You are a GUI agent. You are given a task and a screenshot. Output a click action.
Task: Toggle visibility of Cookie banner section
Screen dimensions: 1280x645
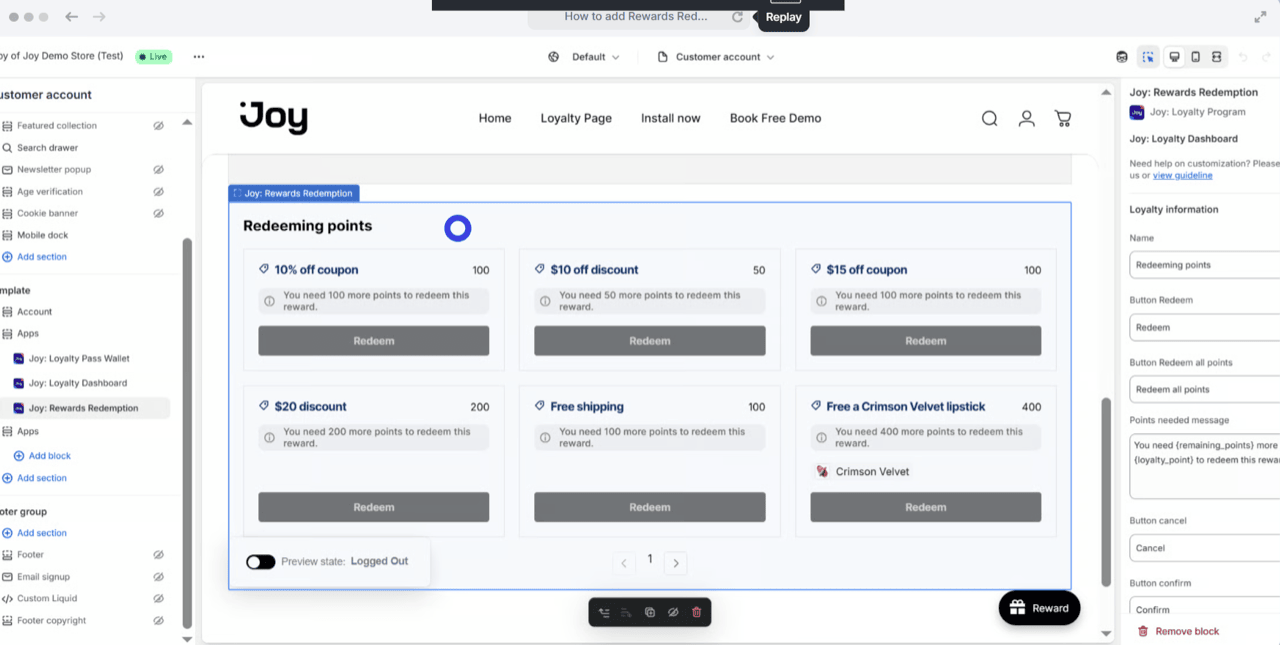click(x=158, y=214)
